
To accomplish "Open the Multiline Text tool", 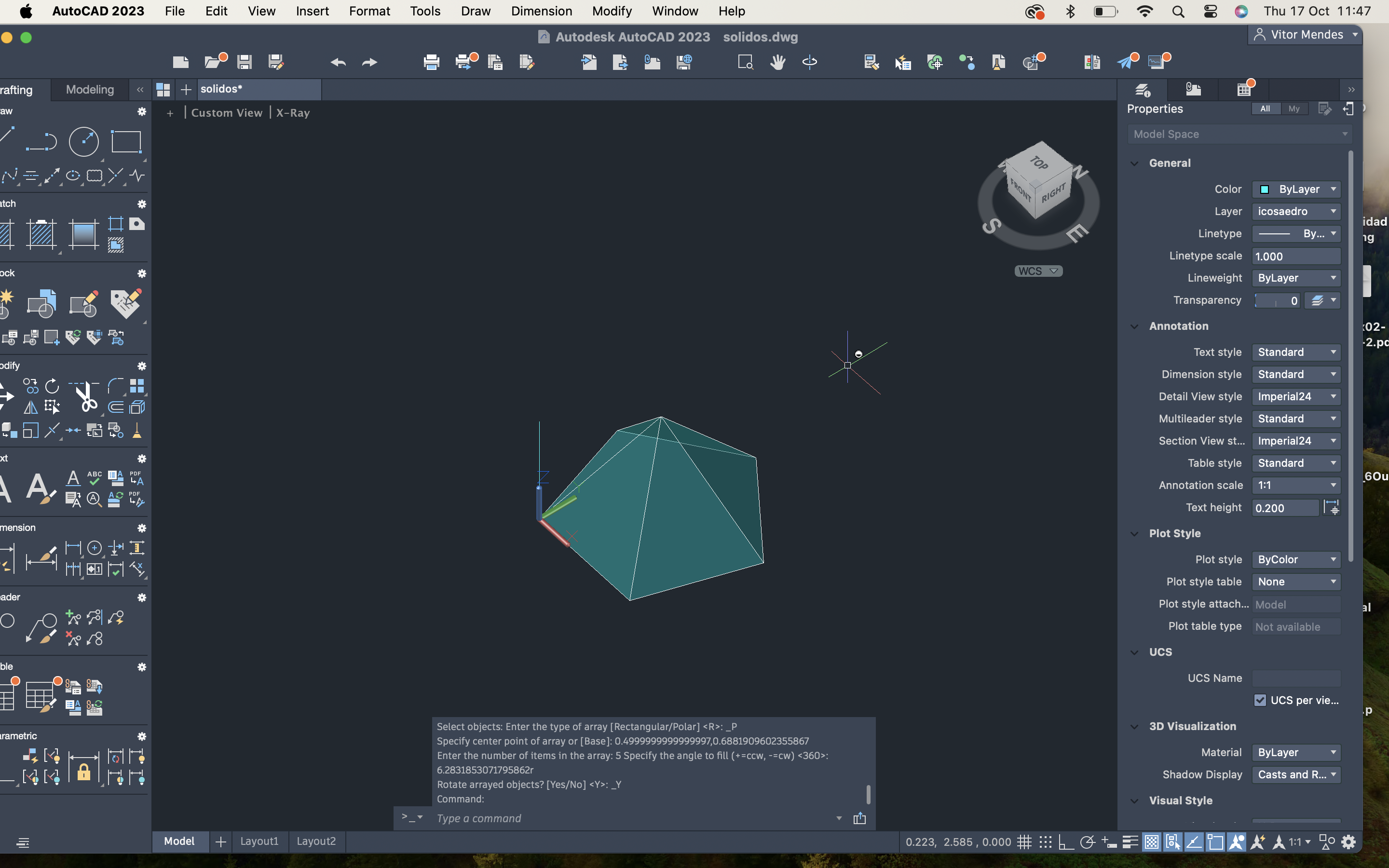I will click(x=39, y=489).
